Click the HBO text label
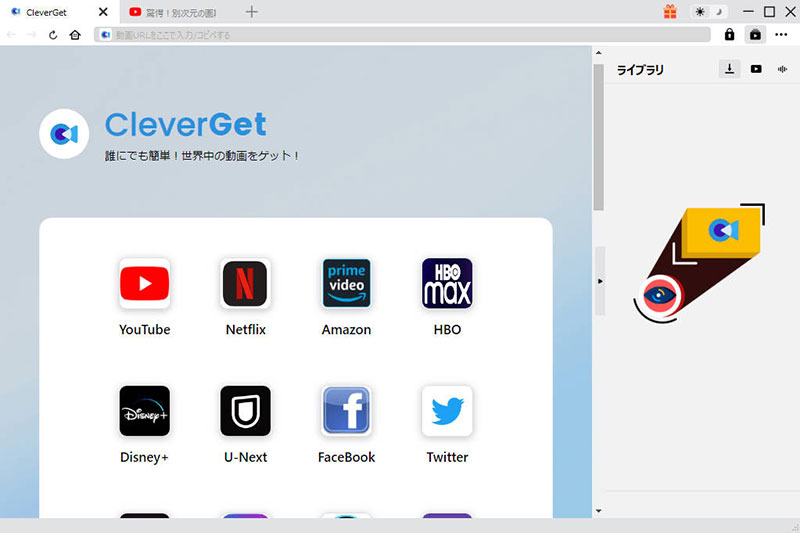 [447, 329]
